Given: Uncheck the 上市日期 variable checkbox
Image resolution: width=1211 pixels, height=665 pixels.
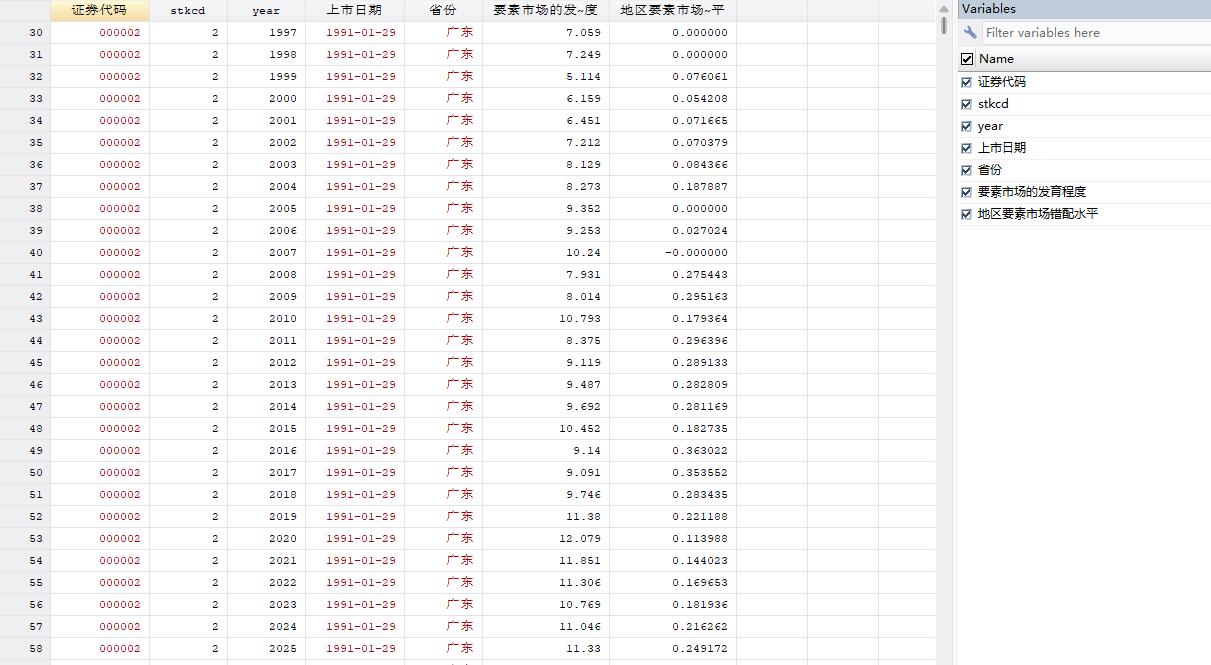Looking at the screenshot, I should [x=966, y=148].
